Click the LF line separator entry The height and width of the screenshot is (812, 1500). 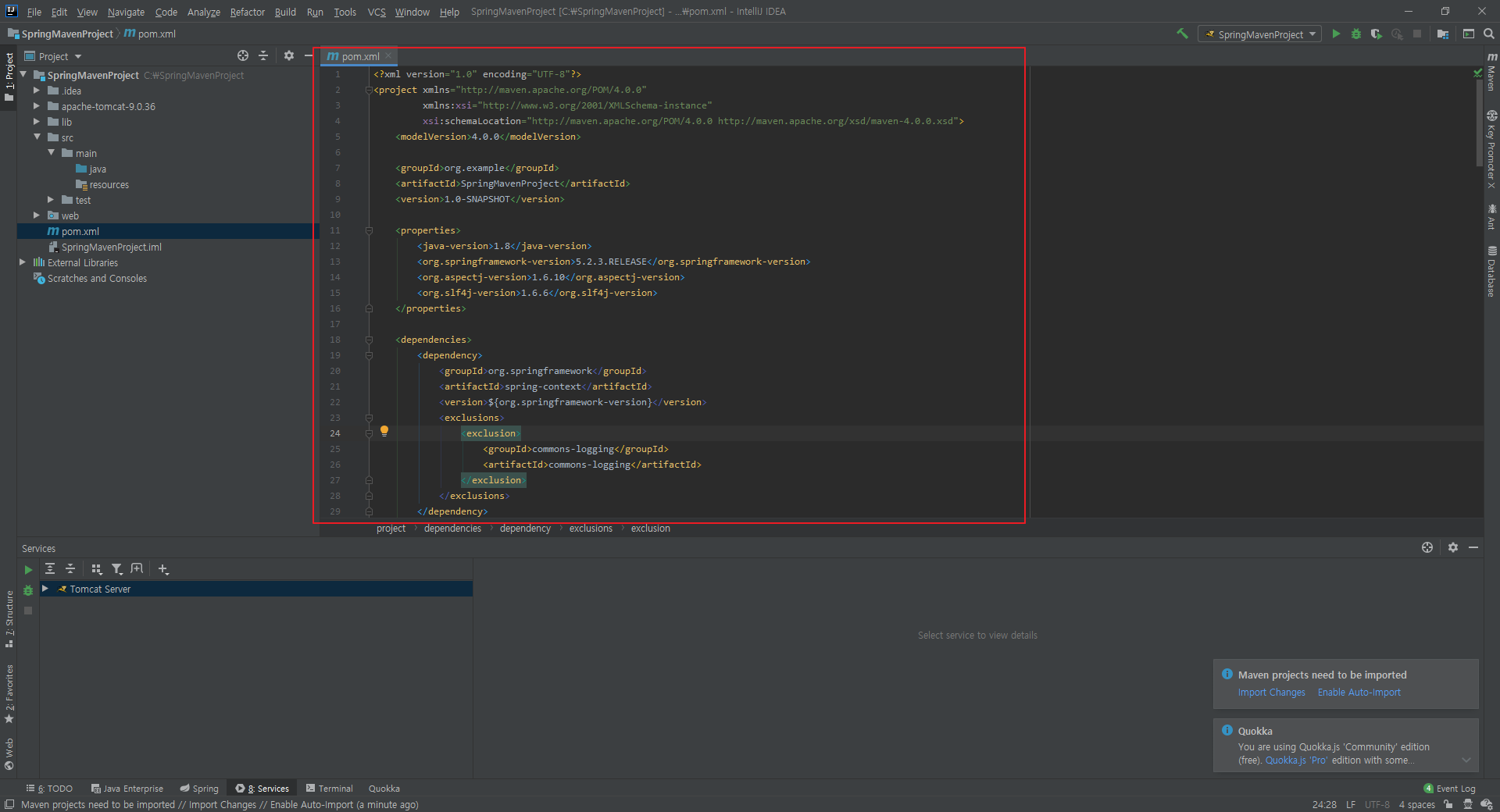(x=1351, y=805)
